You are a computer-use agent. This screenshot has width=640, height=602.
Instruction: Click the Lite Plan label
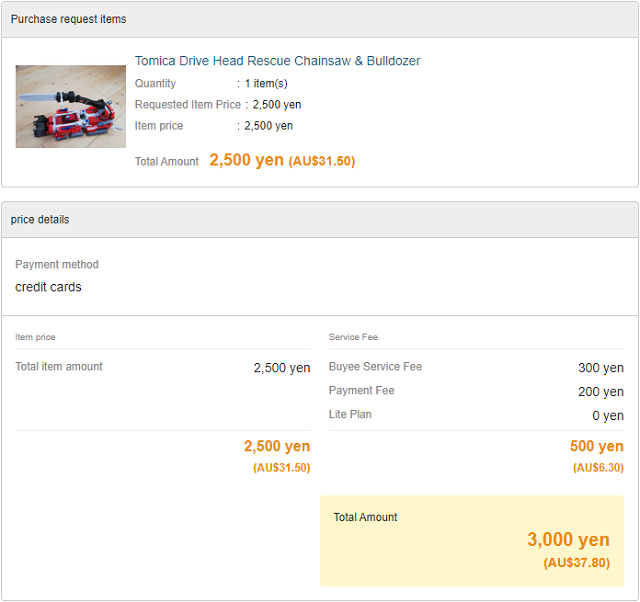tap(350, 414)
